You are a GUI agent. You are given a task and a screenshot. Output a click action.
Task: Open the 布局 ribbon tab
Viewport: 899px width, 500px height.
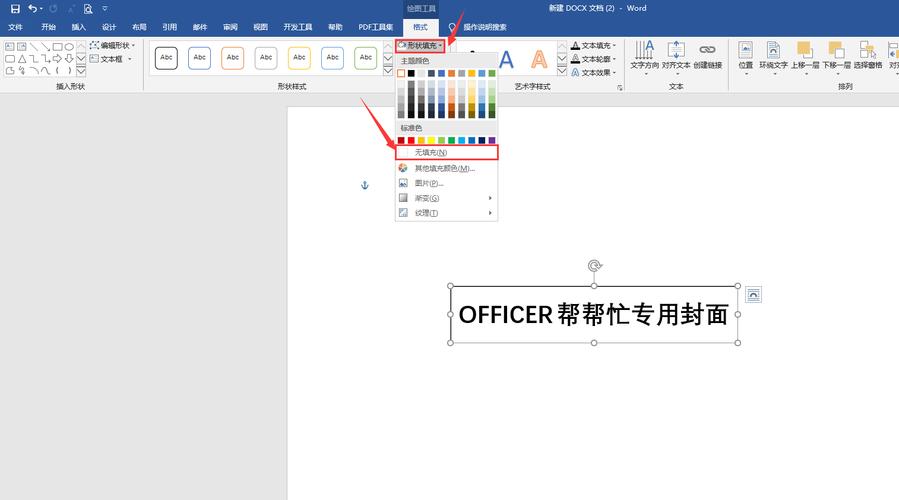[x=139, y=27]
